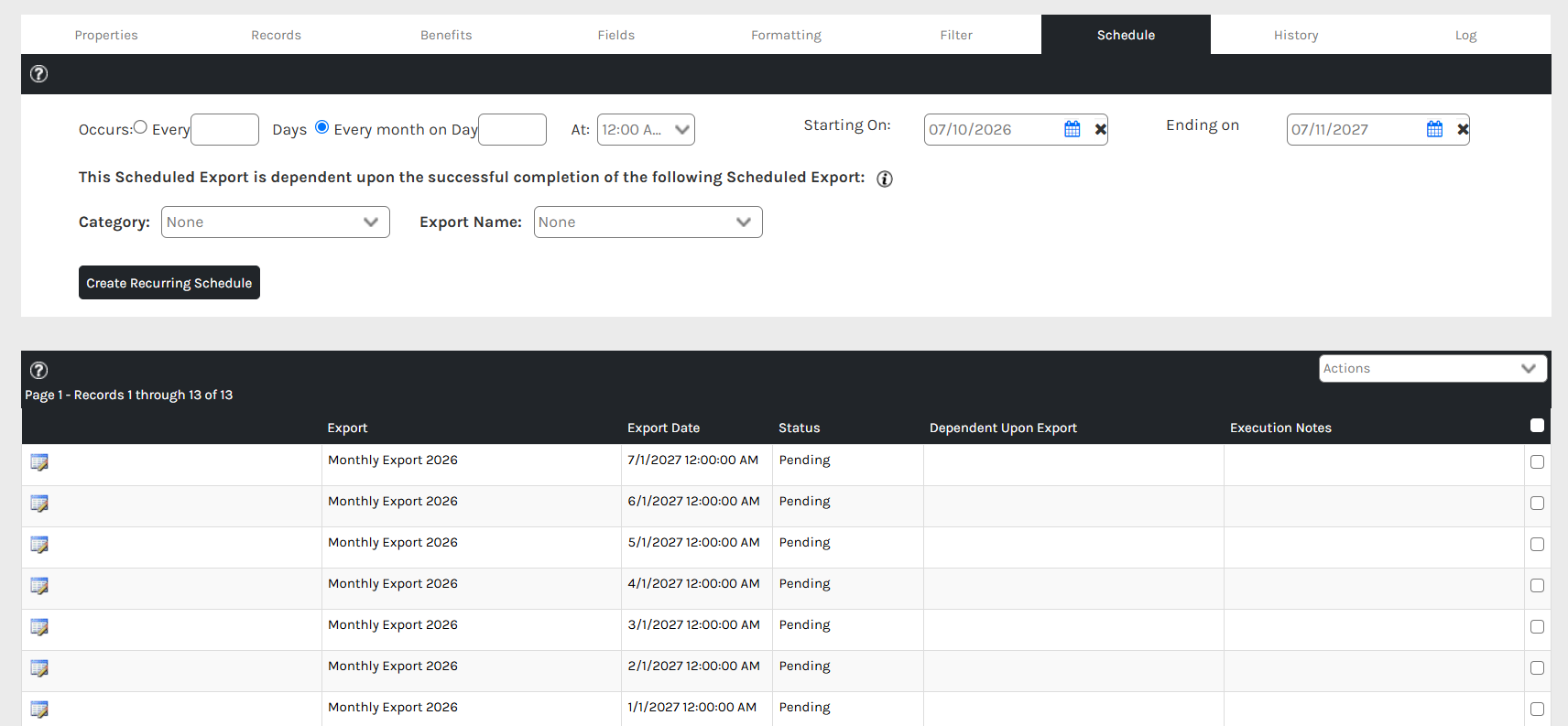The height and width of the screenshot is (726, 1568).
Task: Select Every month on Day radio option
Action: 321,127
